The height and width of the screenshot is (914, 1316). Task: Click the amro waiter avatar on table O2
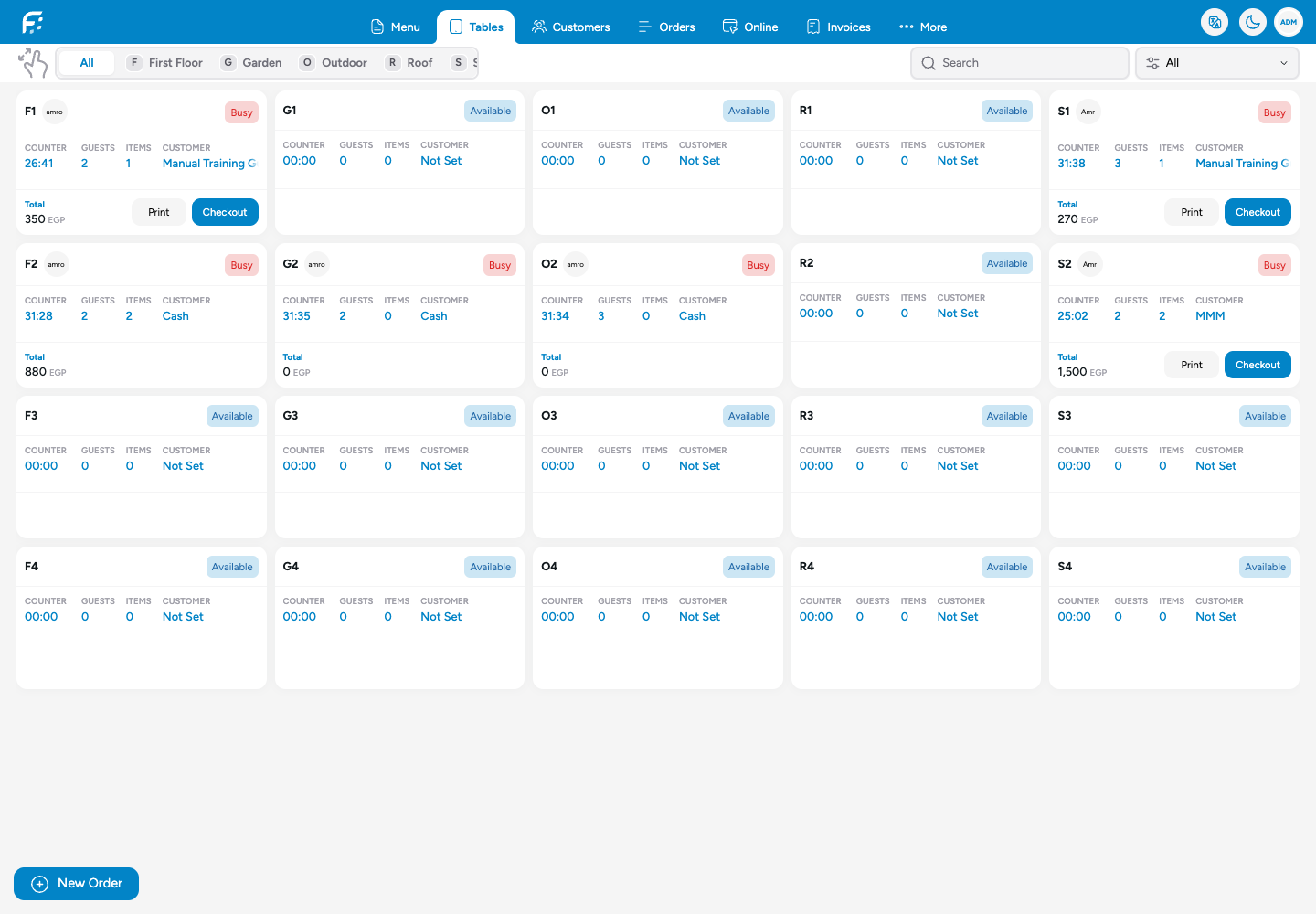click(576, 264)
